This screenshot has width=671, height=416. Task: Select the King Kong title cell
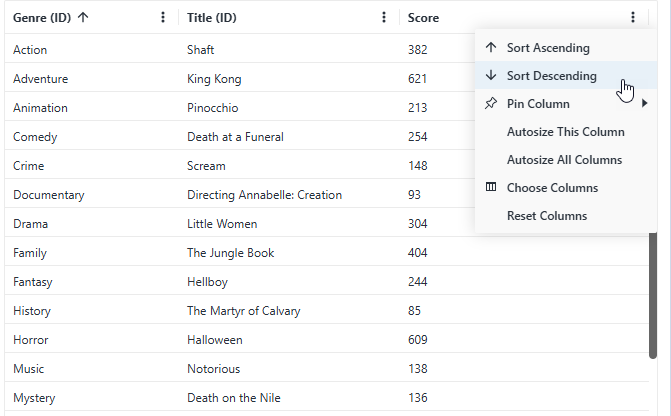214,79
